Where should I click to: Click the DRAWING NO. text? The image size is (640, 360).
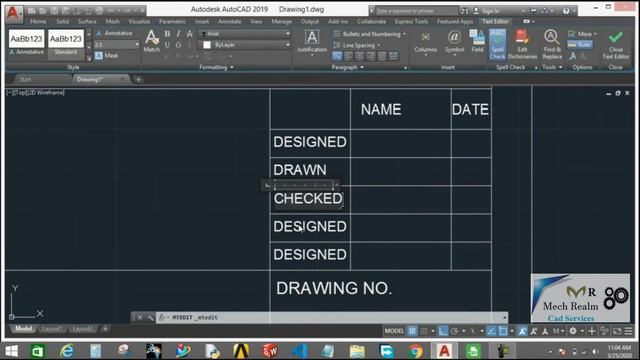334,289
